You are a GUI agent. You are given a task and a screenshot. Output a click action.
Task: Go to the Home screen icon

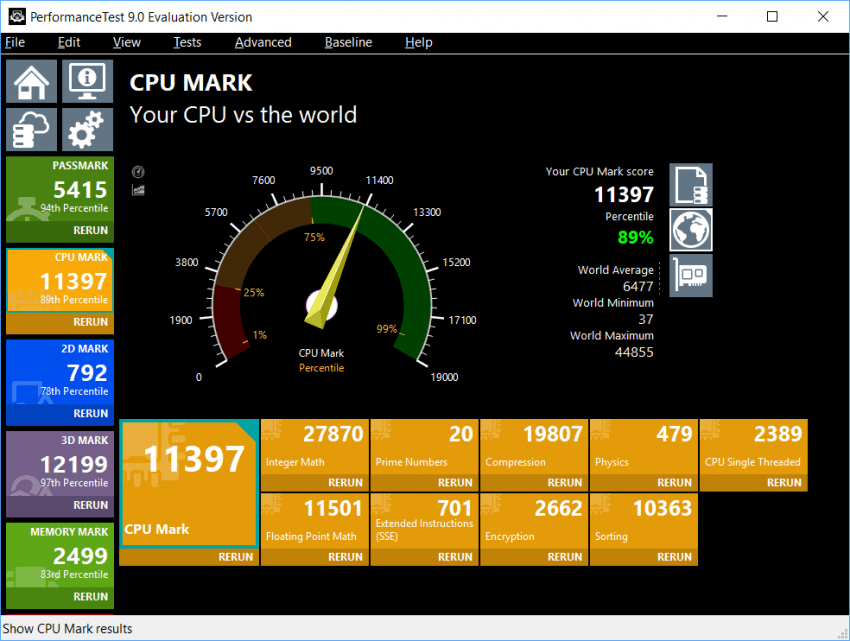[31, 81]
